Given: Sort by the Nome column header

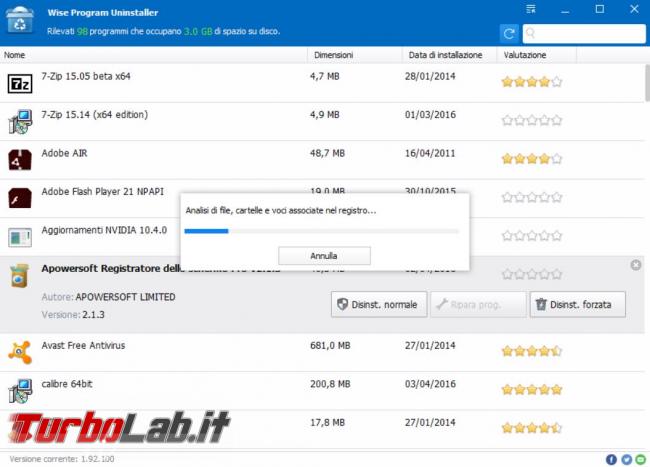Looking at the screenshot, I should pos(153,55).
